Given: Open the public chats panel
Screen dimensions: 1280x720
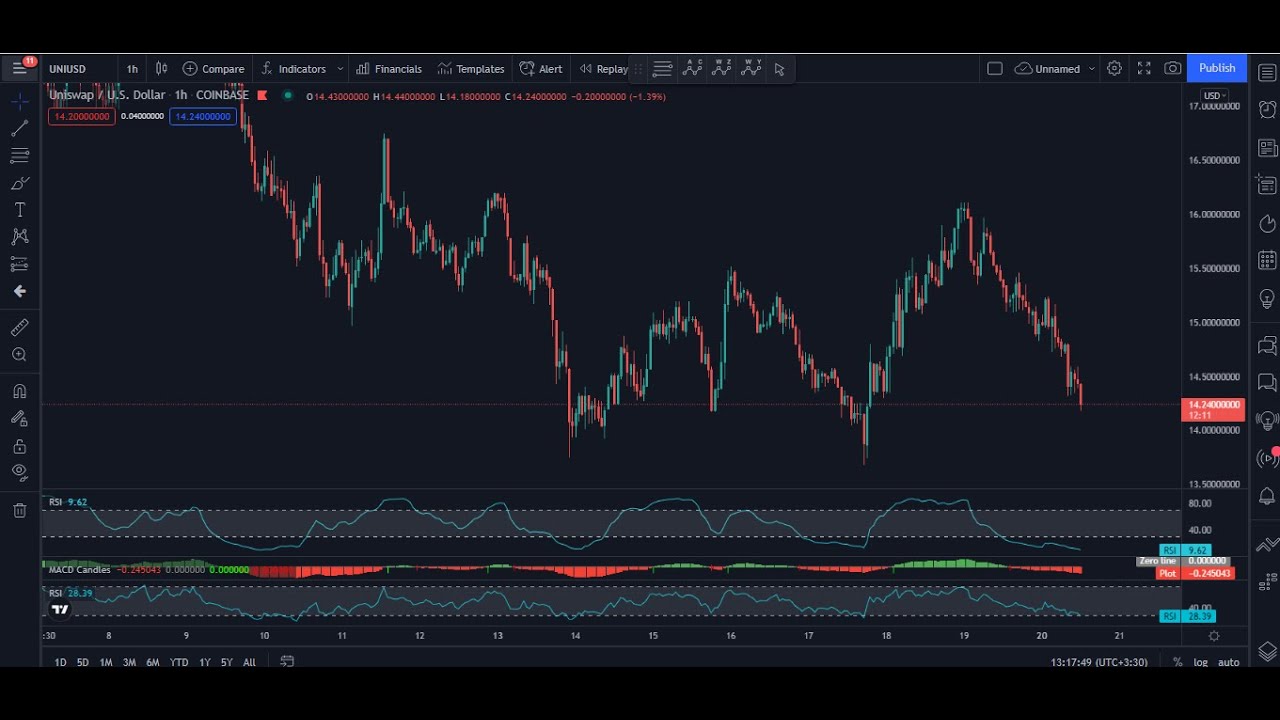Looking at the screenshot, I should coord(1267,345).
